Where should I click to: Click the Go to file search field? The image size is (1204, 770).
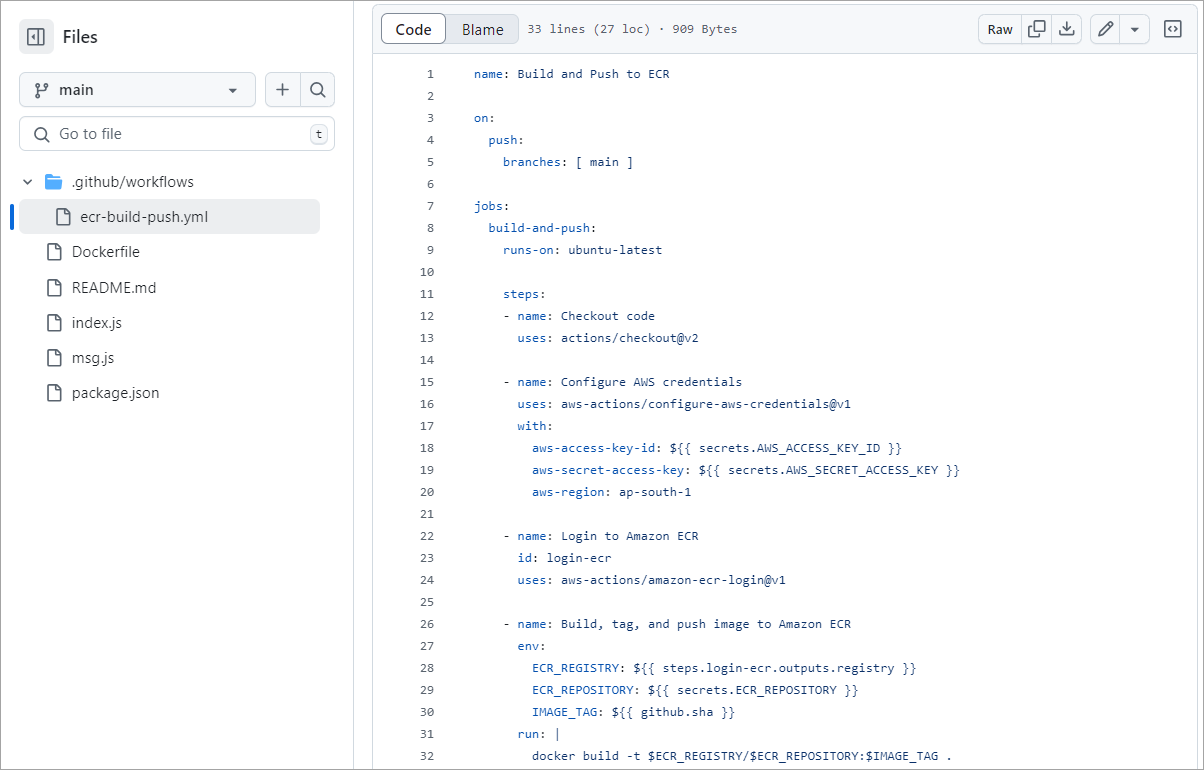coord(176,133)
